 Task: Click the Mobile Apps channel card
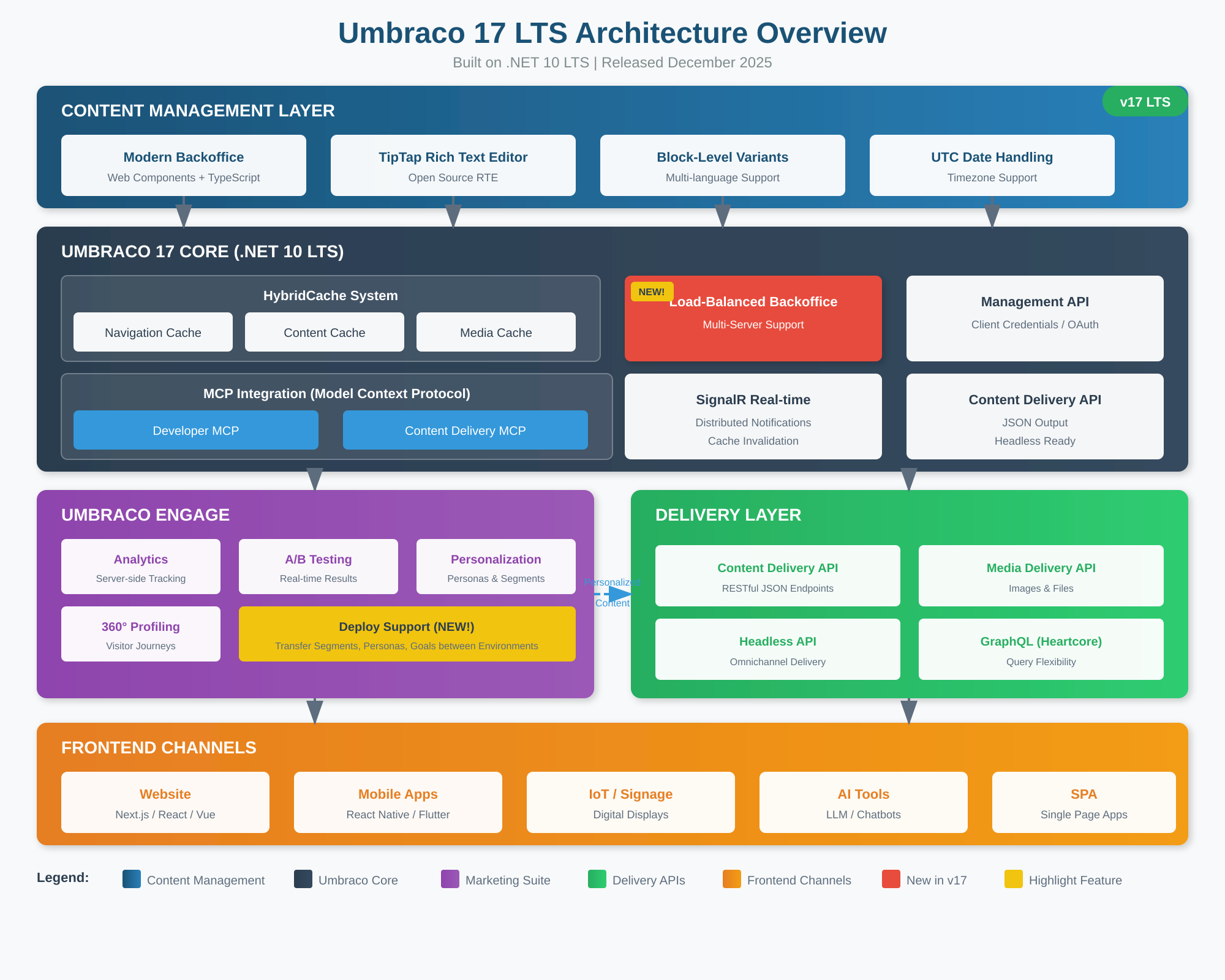click(x=398, y=802)
